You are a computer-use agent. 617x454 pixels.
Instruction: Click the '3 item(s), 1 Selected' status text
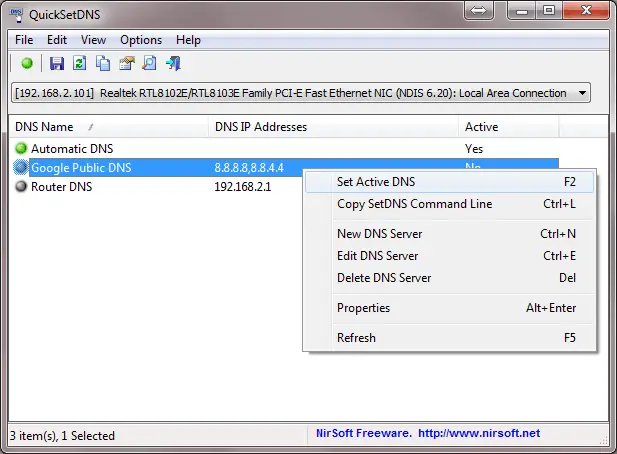point(62,436)
